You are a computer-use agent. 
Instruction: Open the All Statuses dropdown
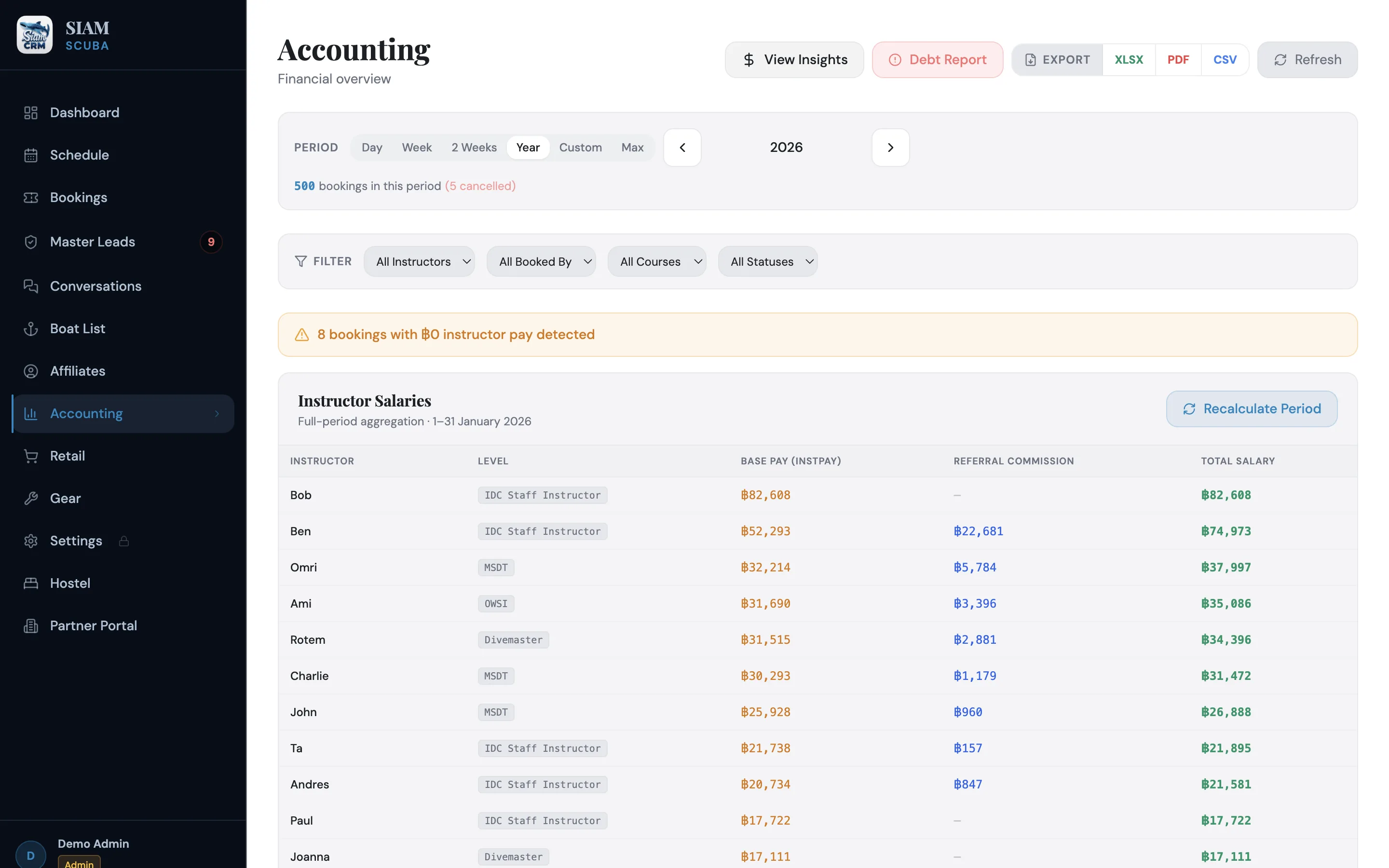[768, 261]
